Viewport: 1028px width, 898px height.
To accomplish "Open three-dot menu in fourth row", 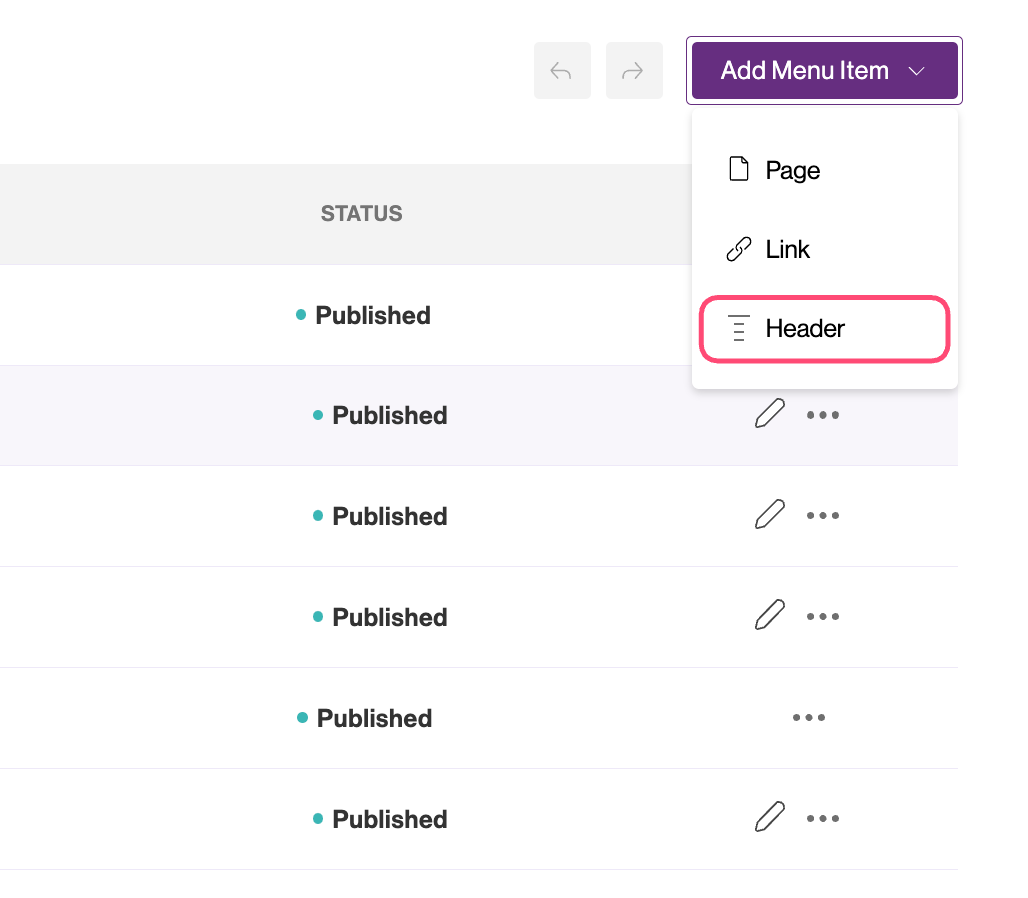I will tap(823, 617).
